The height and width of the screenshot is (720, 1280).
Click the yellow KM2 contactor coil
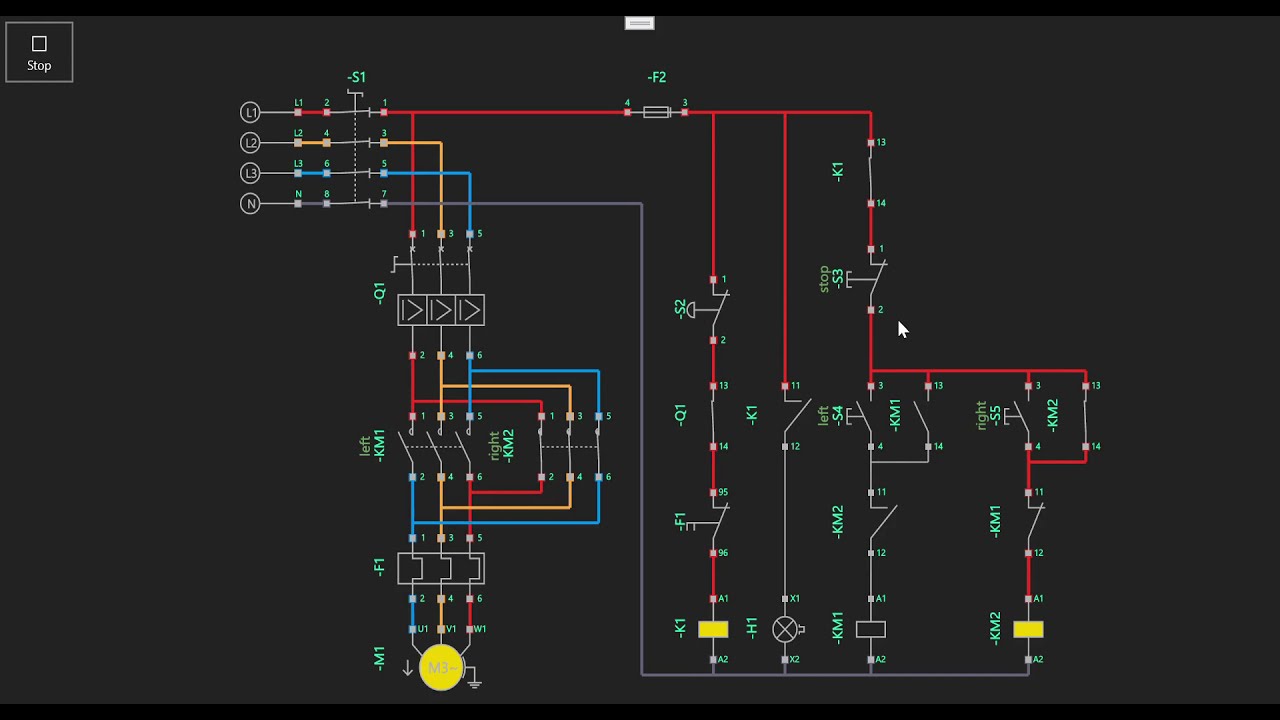(x=1028, y=629)
